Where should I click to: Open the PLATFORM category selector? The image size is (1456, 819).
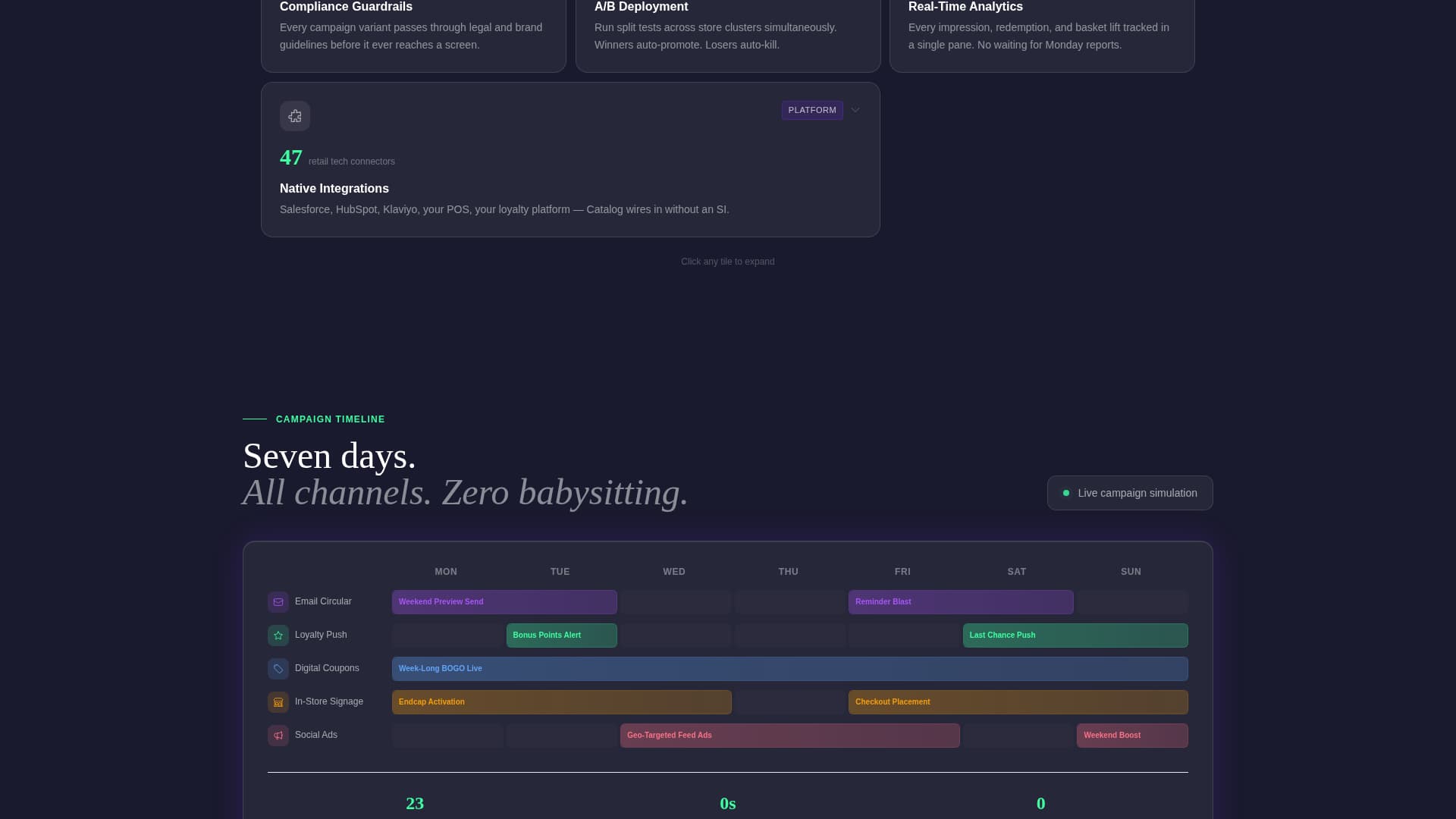pos(812,110)
